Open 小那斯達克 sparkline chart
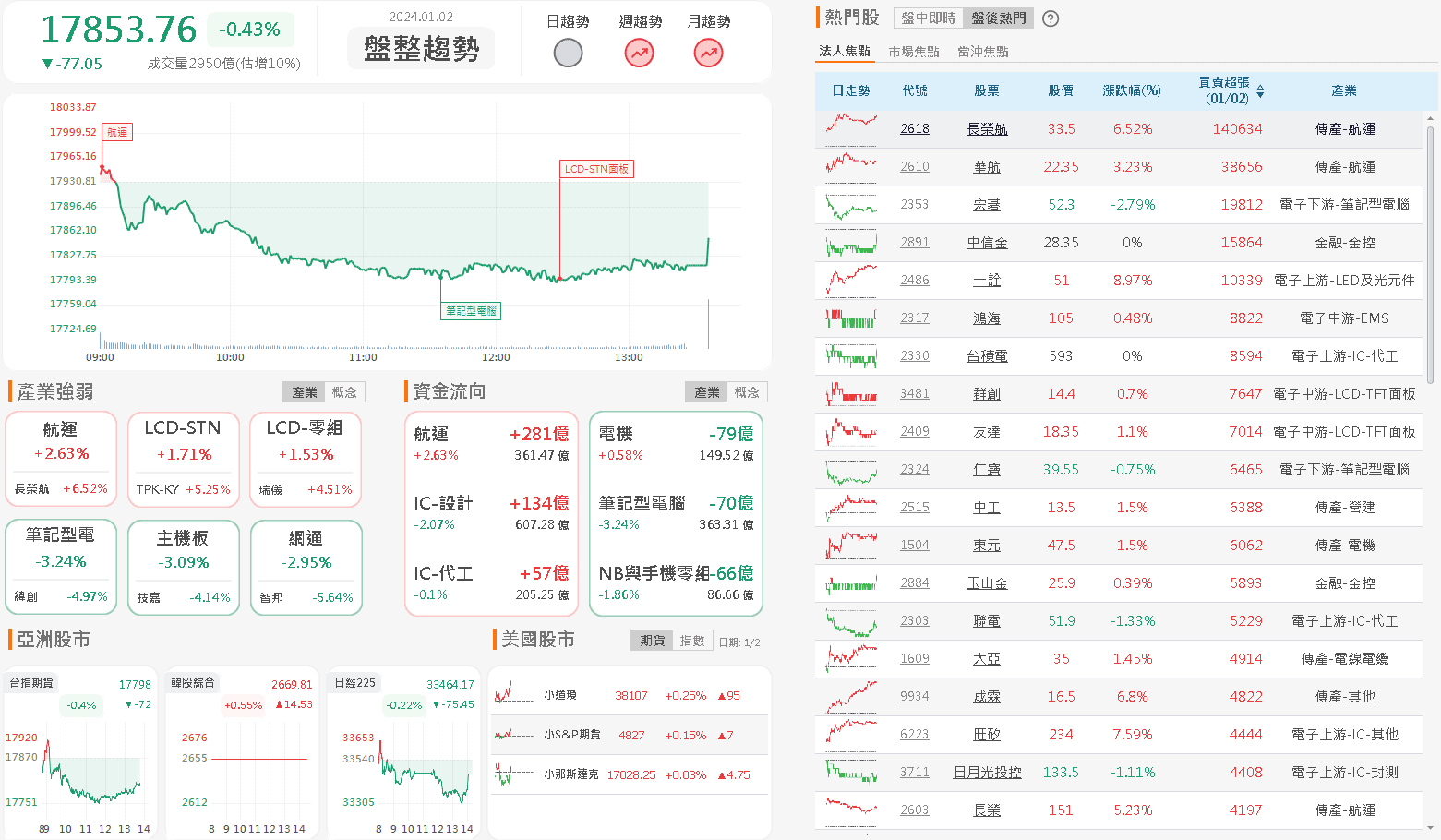The height and width of the screenshot is (840, 1441). click(x=514, y=774)
